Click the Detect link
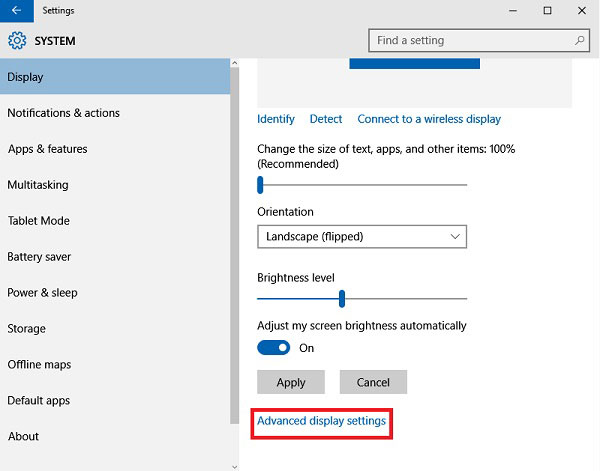This screenshot has width=600, height=471. point(326,119)
